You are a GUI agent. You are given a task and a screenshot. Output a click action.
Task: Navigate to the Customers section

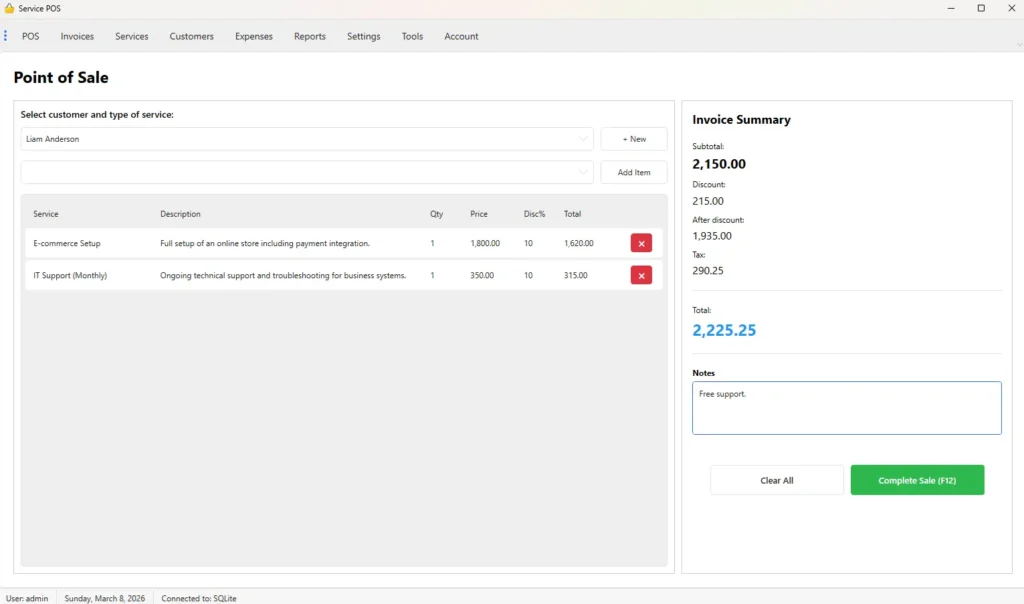tap(191, 36)
